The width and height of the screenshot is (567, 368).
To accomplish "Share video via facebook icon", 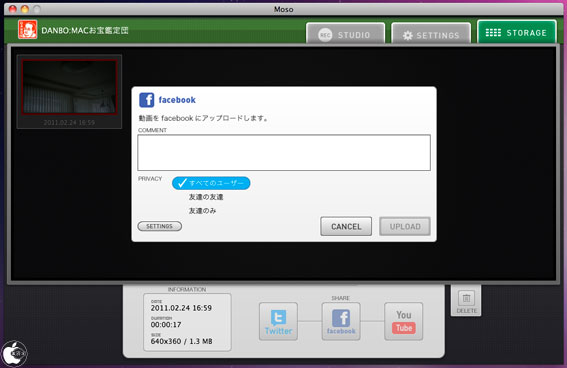I will pos(341,321).
